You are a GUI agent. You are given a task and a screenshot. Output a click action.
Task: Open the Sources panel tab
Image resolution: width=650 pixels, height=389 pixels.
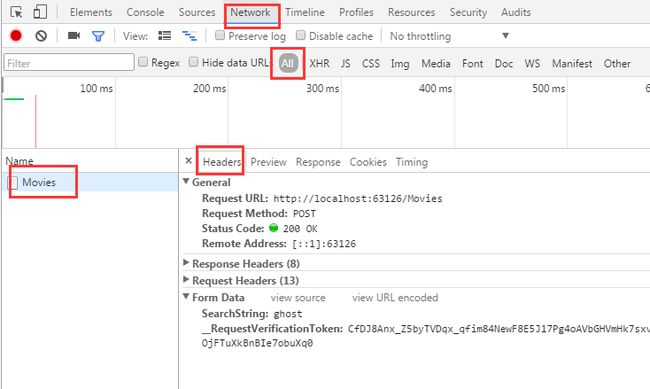pos(197,12)
